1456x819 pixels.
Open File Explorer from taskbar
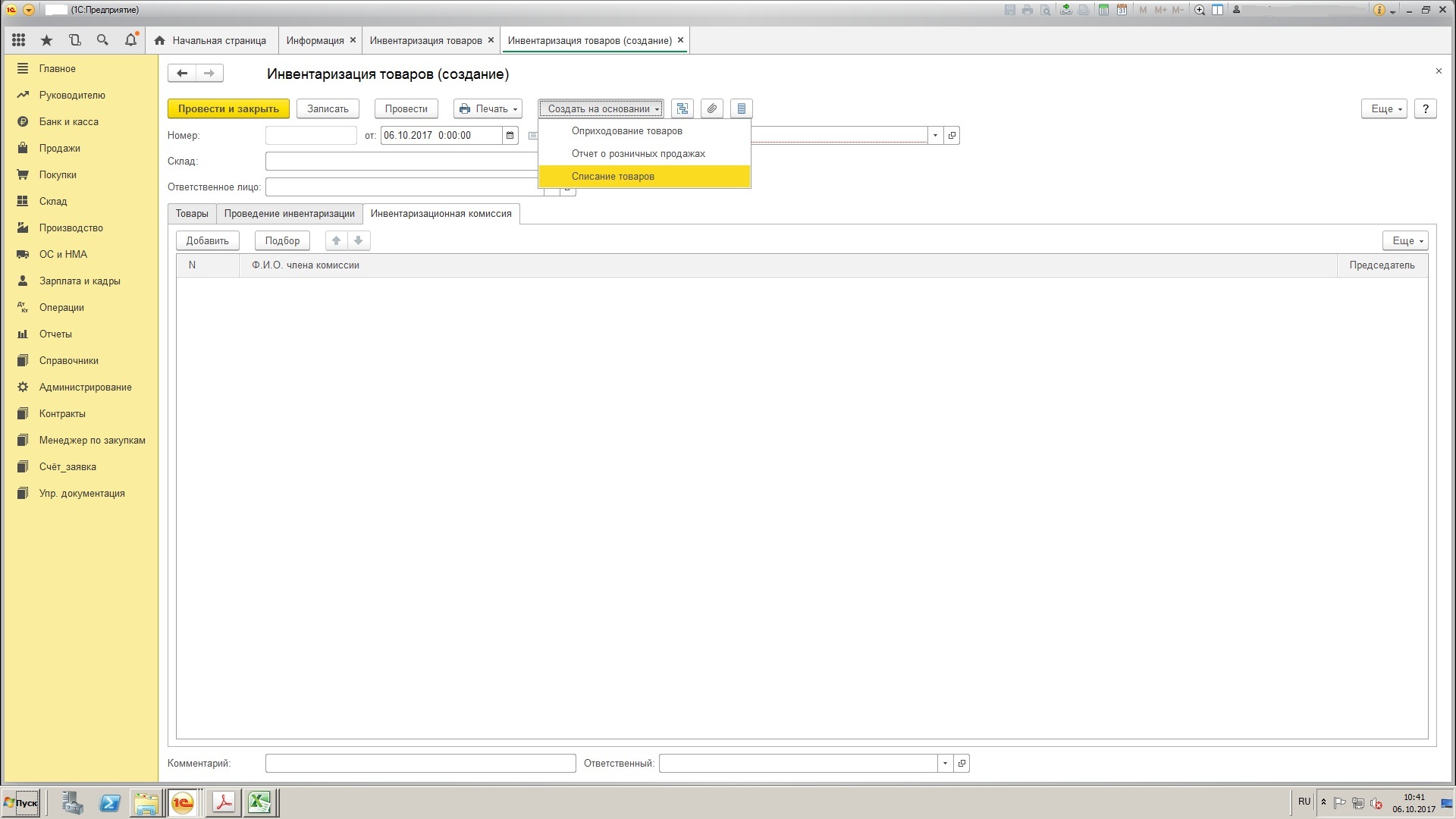point(146,803)
